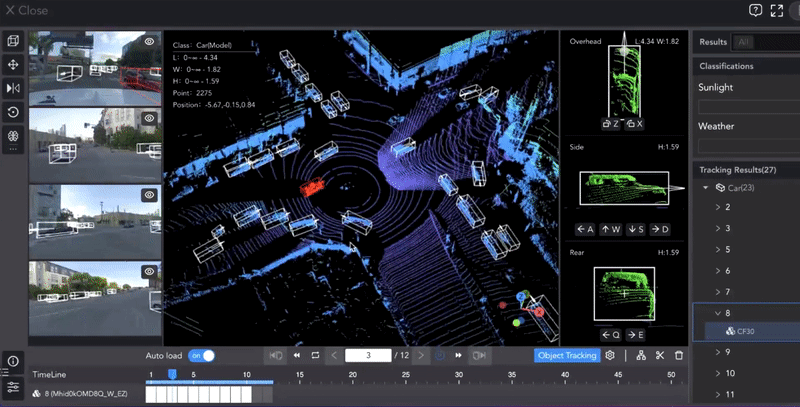Activate the move/pan tool
The height and width of the screenshot is (407, 800).
(13, 65)
